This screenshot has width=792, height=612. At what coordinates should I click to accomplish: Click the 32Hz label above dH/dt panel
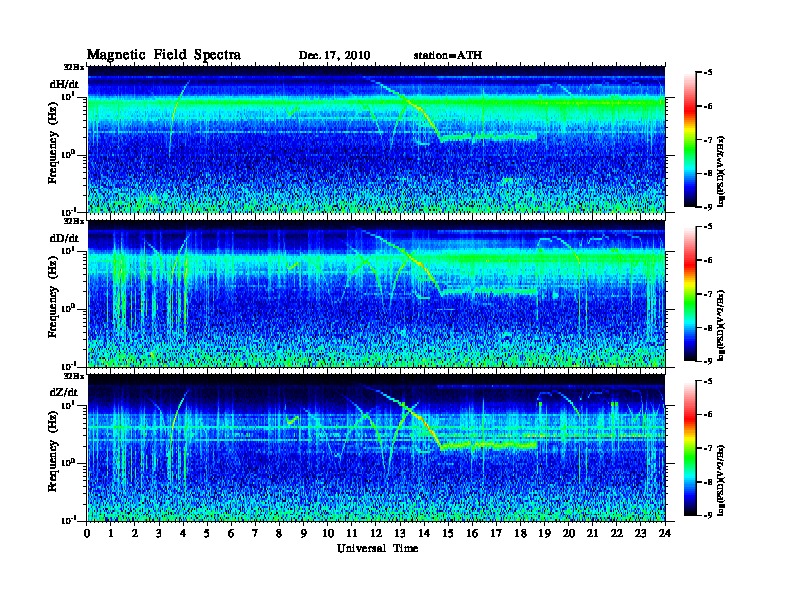(x=74, y=66)
